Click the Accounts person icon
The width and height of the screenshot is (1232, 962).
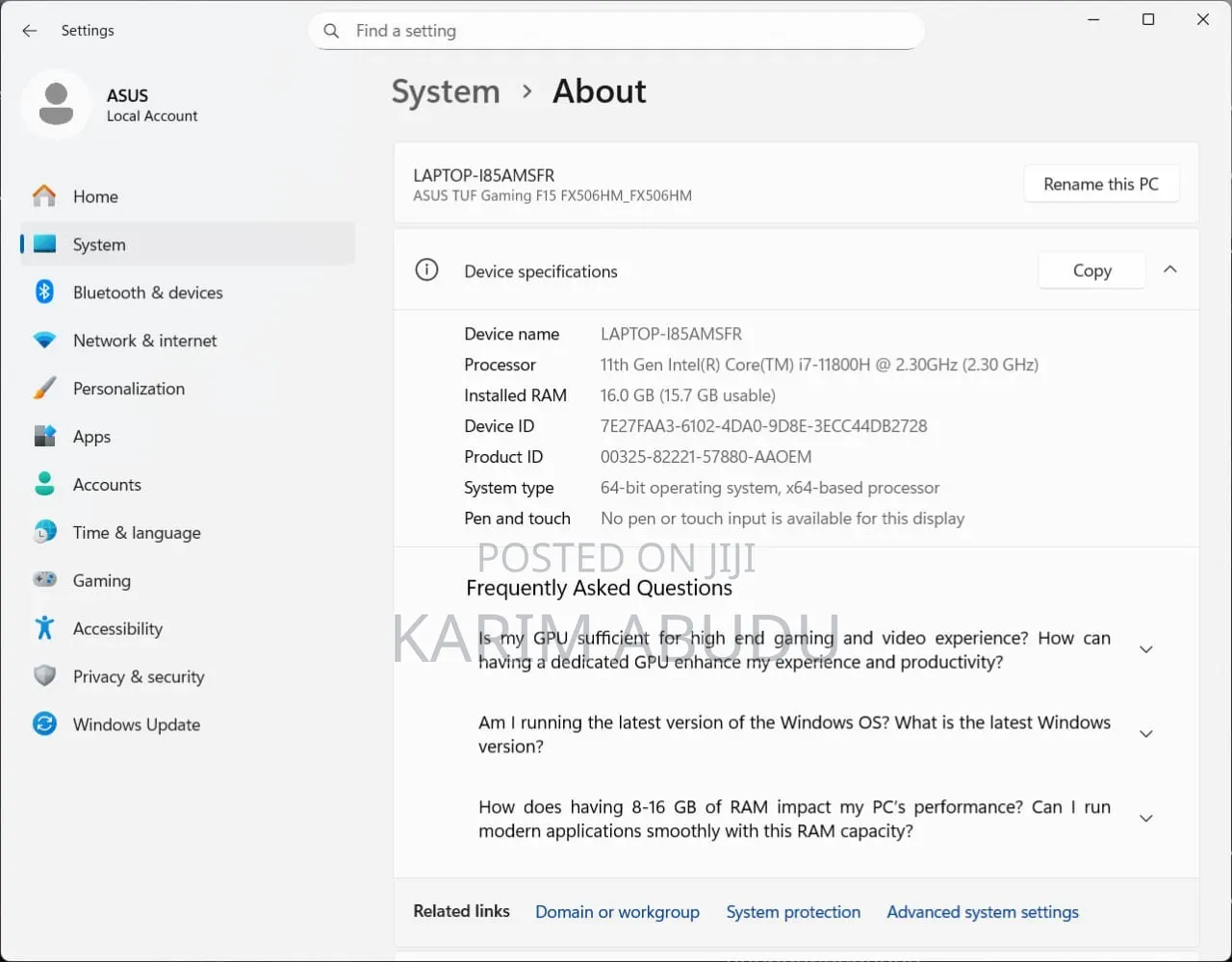[44, 484]
